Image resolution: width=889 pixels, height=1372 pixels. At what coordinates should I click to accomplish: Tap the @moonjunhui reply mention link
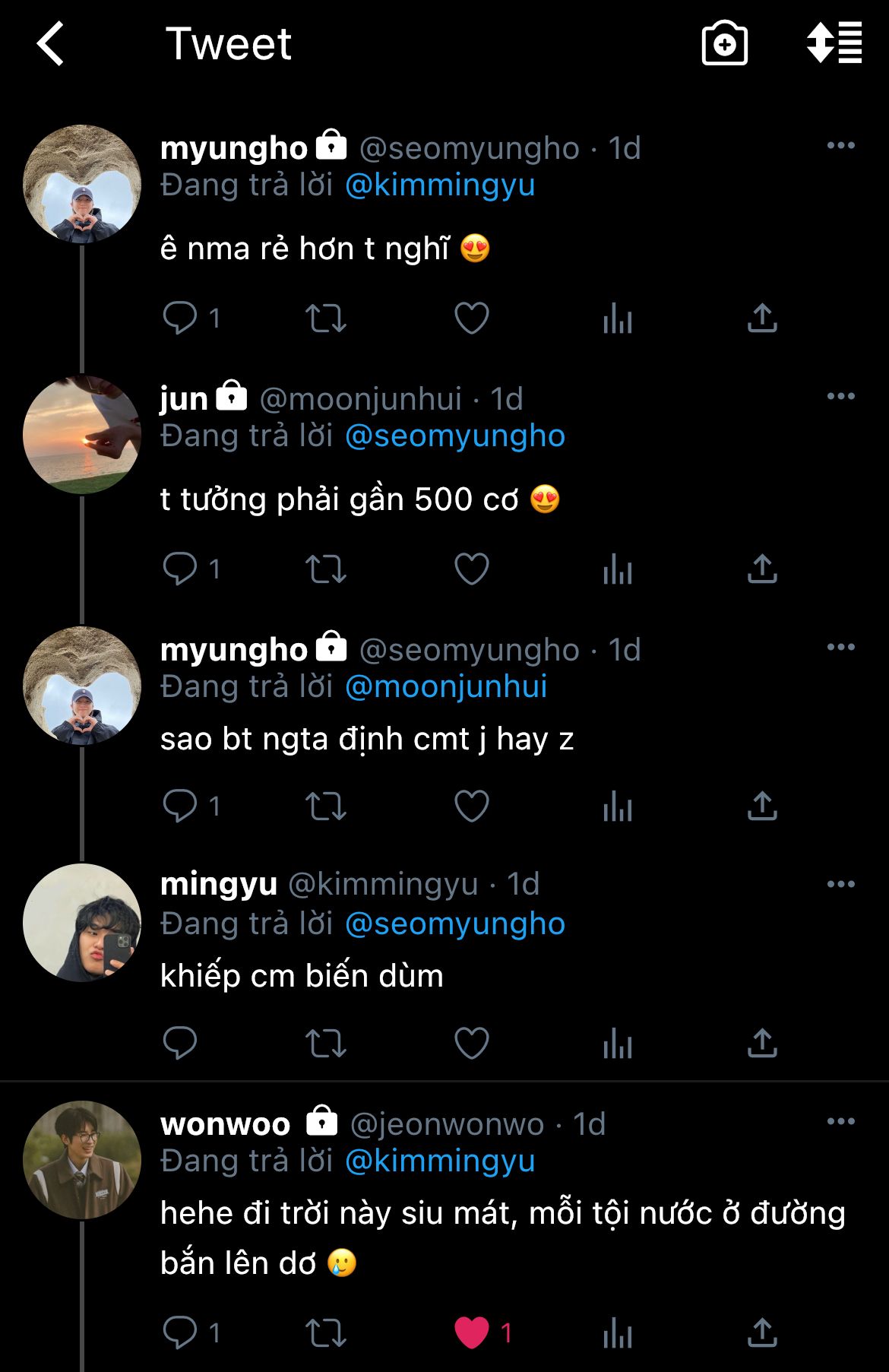(446, 686)
